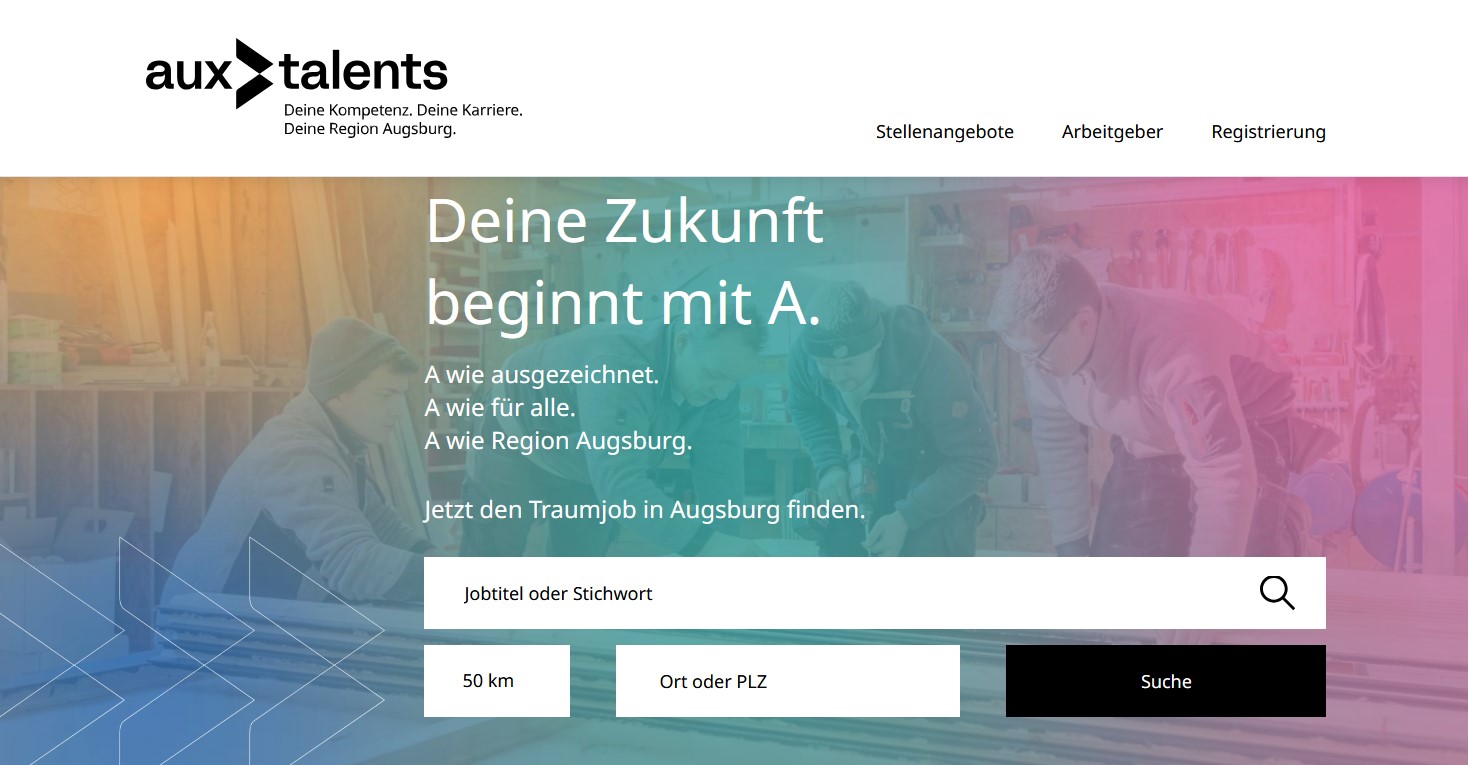1468x765 pixels.
Task: Click the line "A wie für alle."
Action: coord(500,408)
